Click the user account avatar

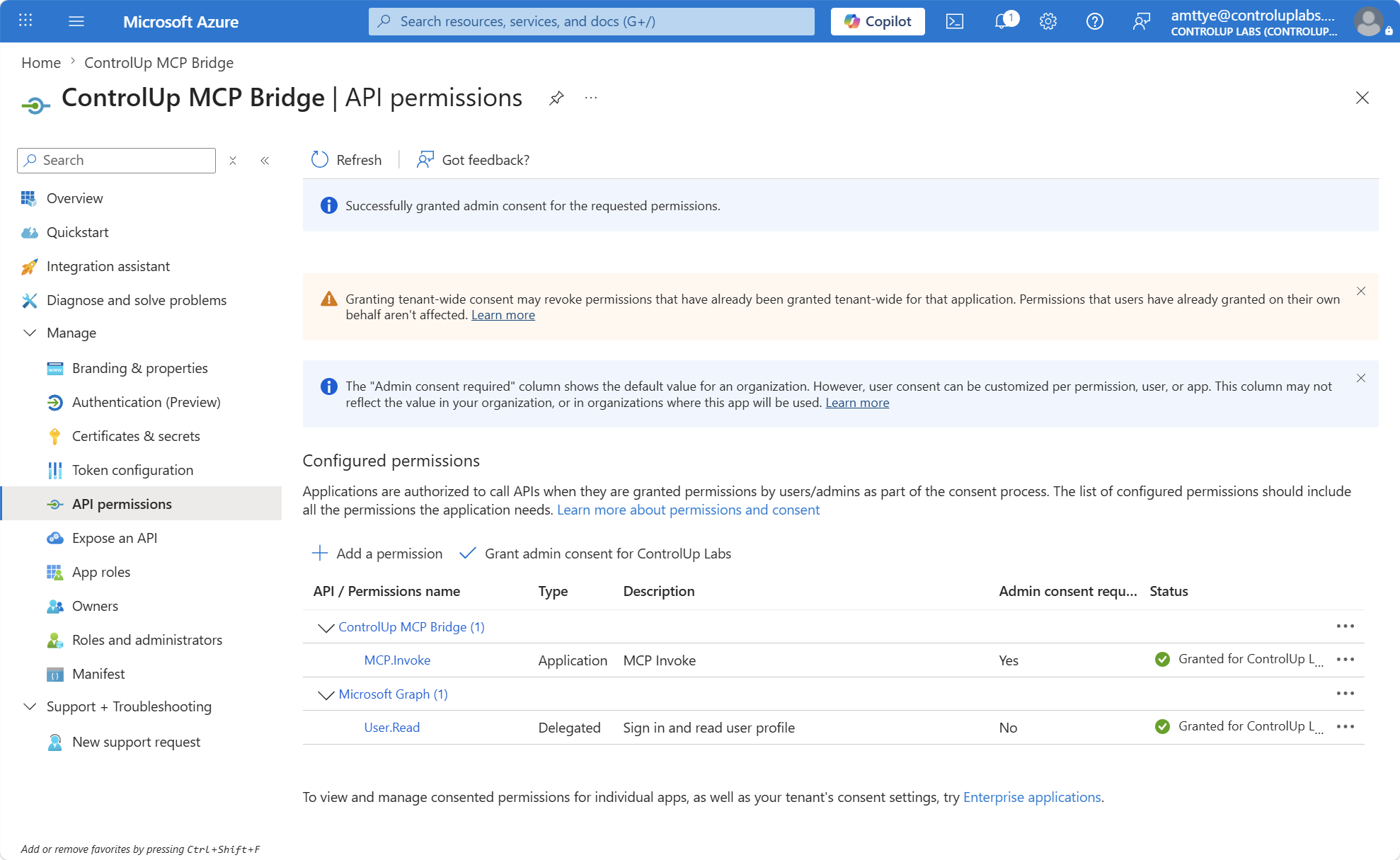click(1369, 21)
